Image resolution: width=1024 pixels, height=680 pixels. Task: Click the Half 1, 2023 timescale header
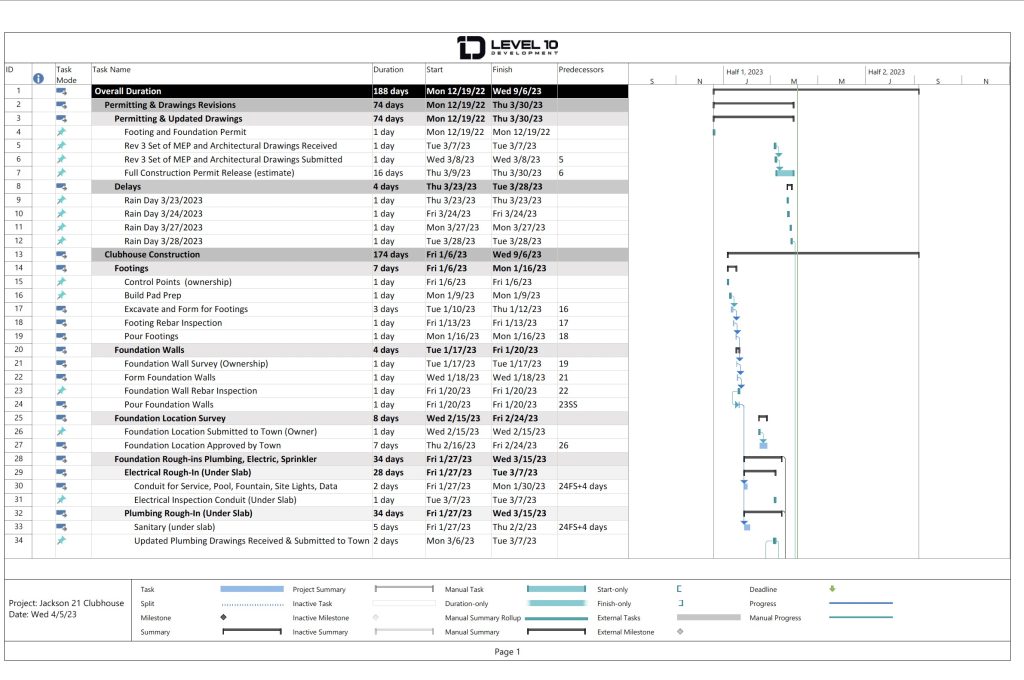[745, 72]
